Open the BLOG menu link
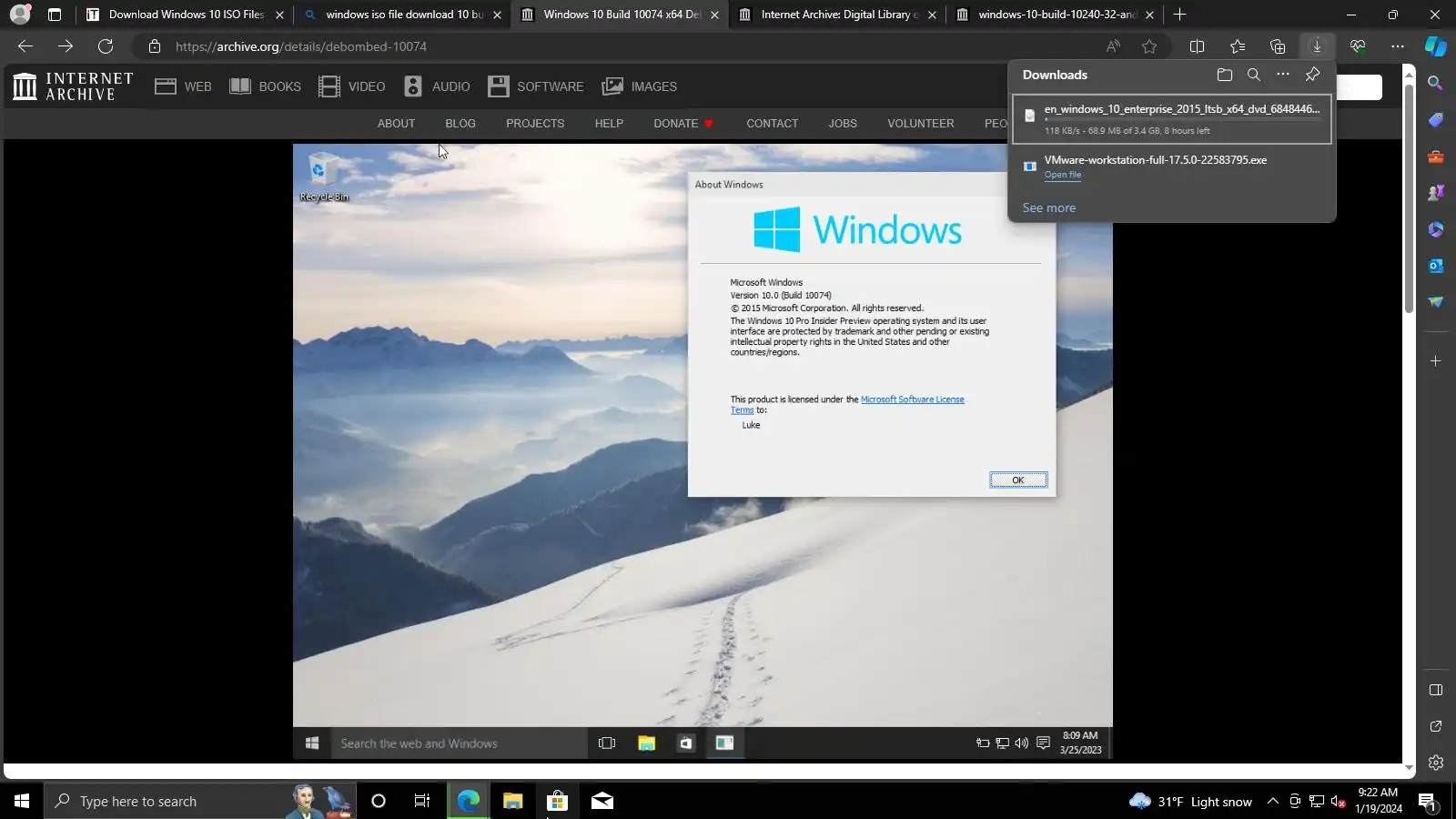Image resolution: width=1456 pixels, height=819 pixels. 460,124
